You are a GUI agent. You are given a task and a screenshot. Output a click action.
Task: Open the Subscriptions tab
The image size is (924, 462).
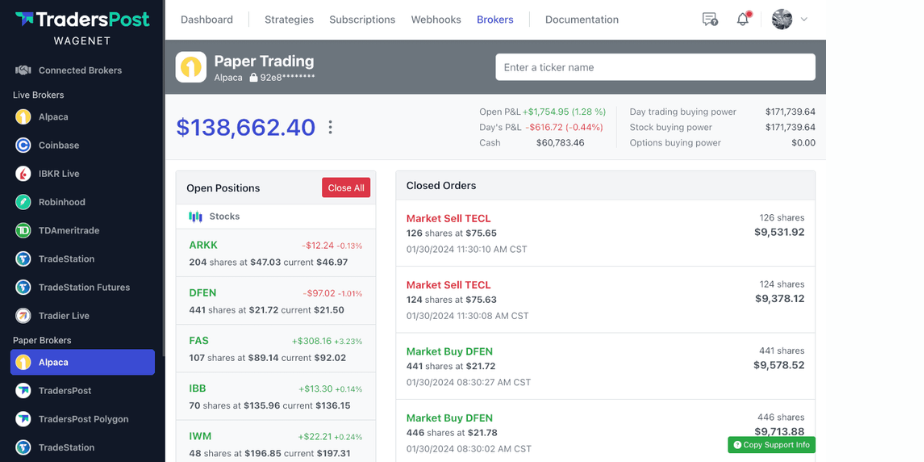click(x=362, y=19)
